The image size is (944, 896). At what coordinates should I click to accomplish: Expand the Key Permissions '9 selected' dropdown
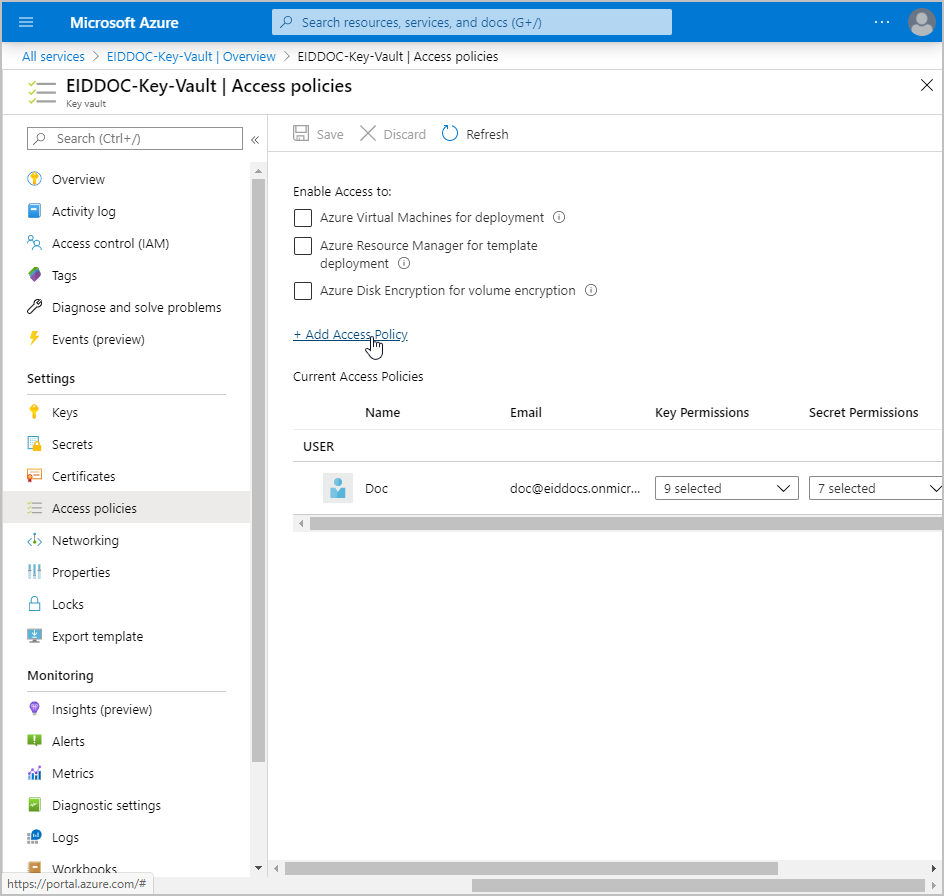pos(726,488)
